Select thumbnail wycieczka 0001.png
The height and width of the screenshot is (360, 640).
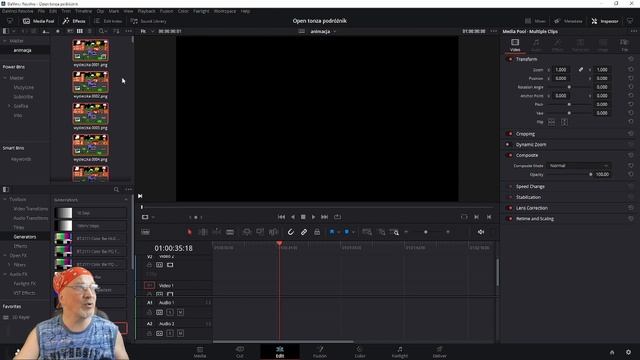(x=91, y=50)
